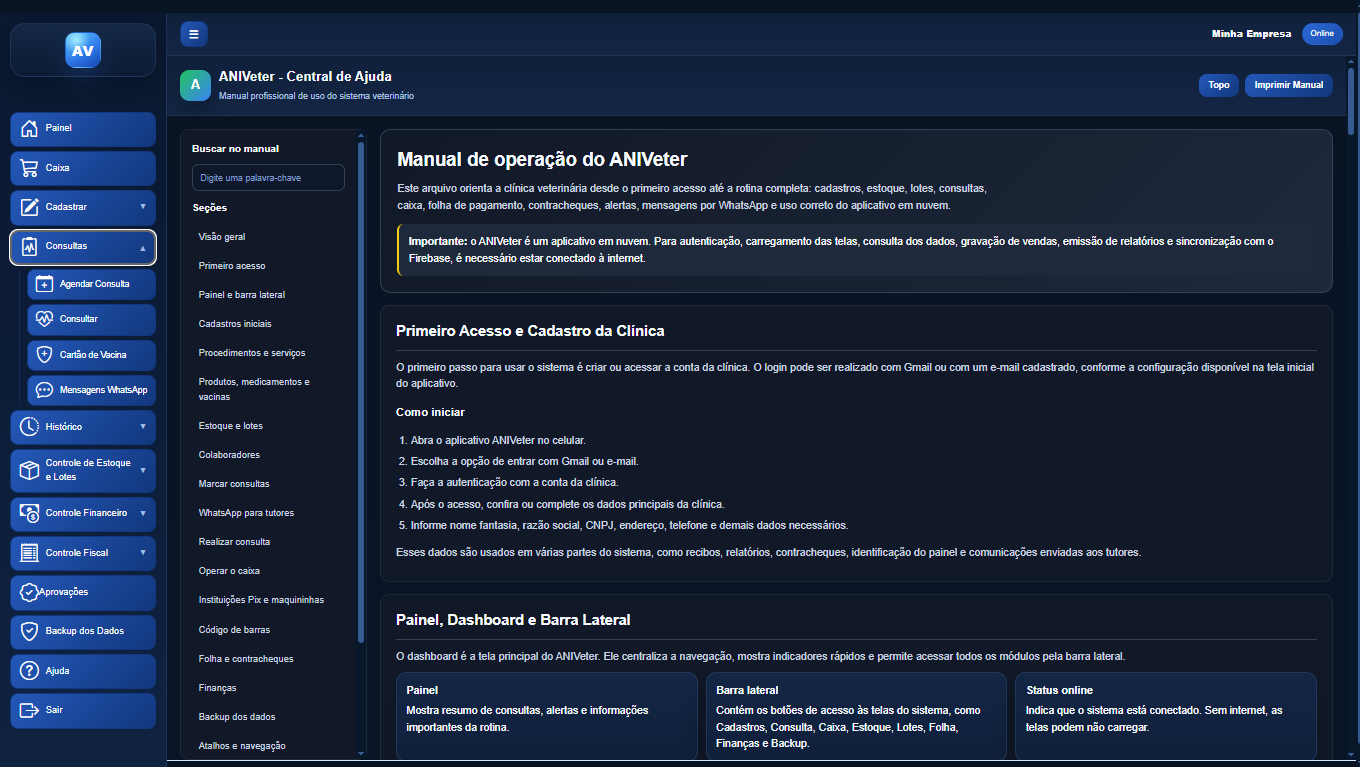Click the Topo button
Viewport: 1360px width, 767px height.
click(x=1219, y=85)
